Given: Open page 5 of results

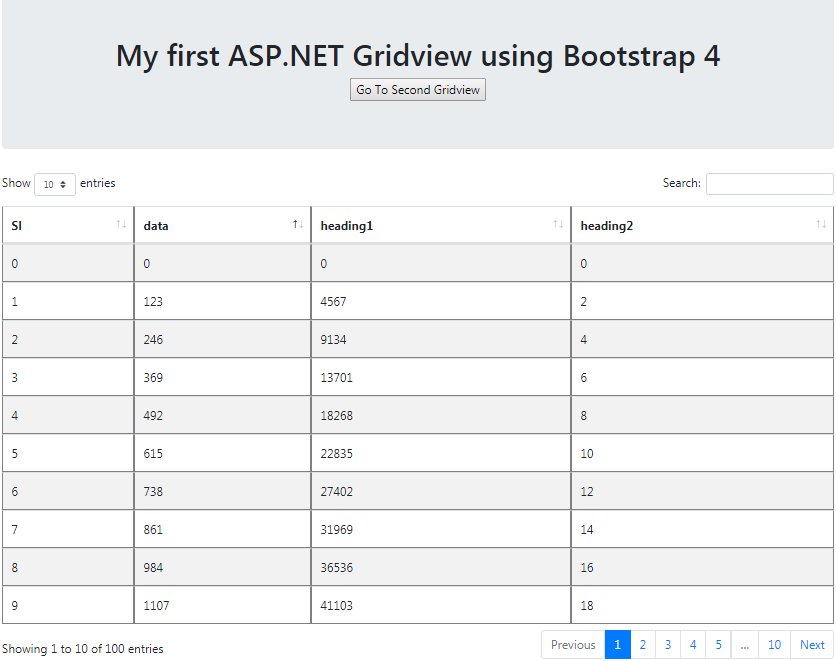Looking at the screenshot, I should pos(718,644).
